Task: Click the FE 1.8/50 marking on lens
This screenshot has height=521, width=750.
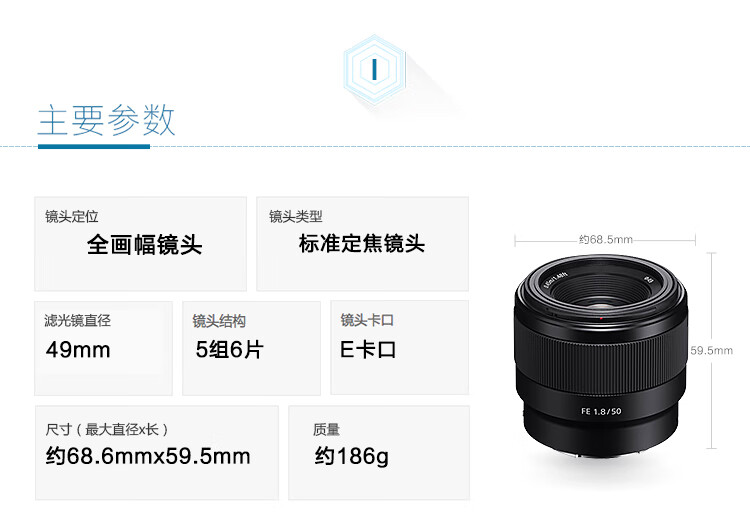Action: click(601, 411)
